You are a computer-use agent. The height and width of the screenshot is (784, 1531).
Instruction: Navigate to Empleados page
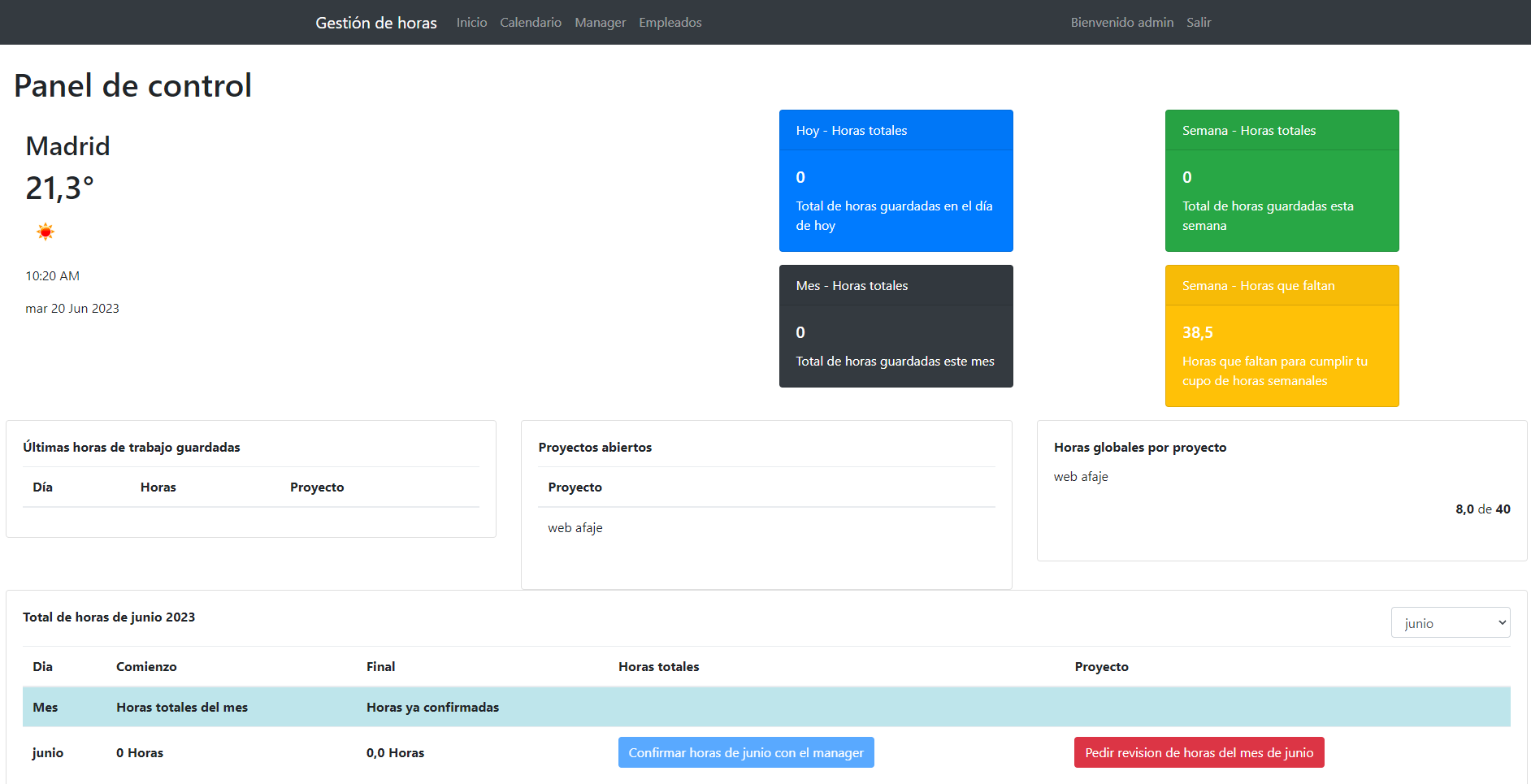[670, 23]
